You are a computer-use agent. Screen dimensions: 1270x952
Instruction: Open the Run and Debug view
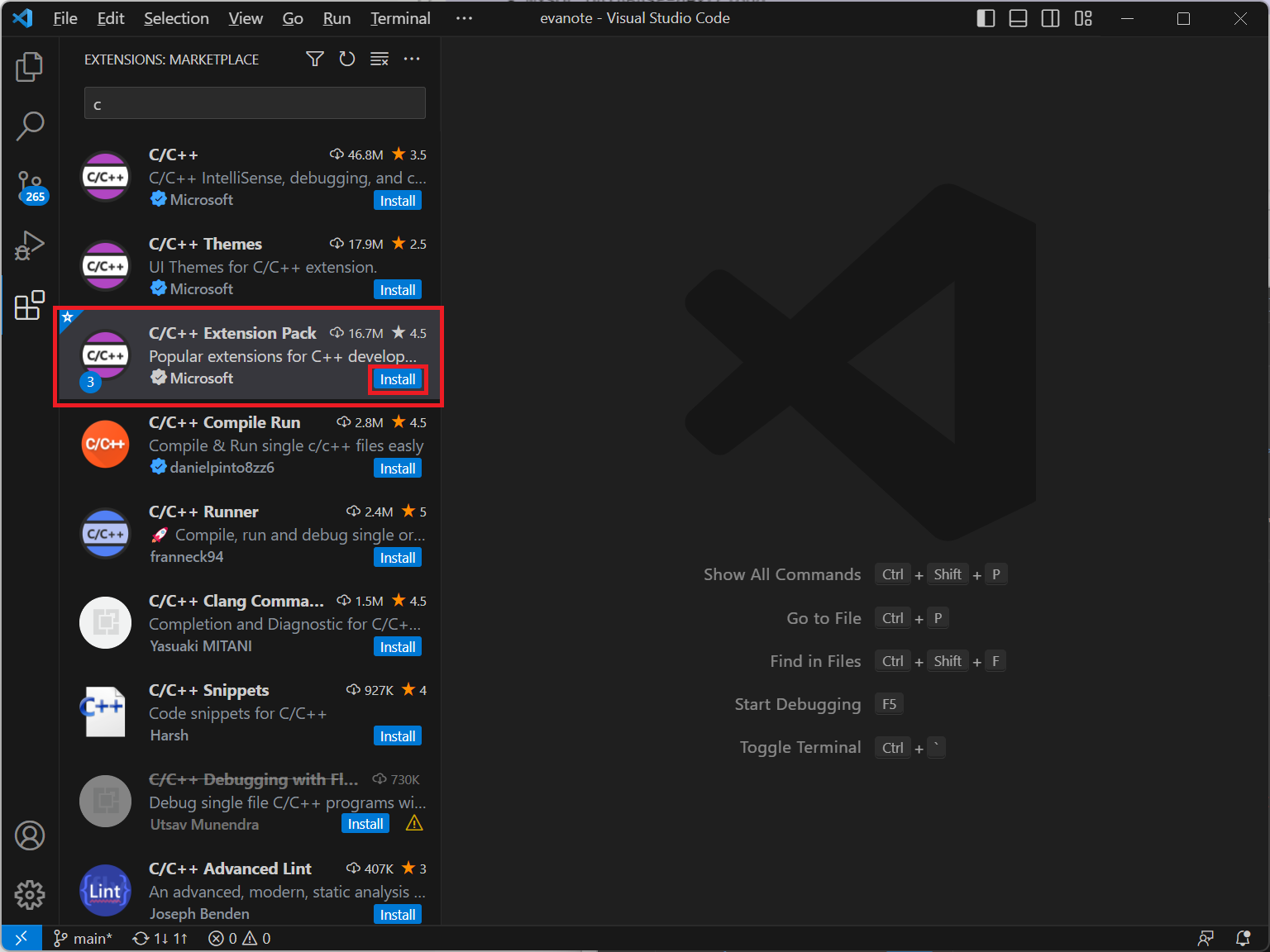30,245
